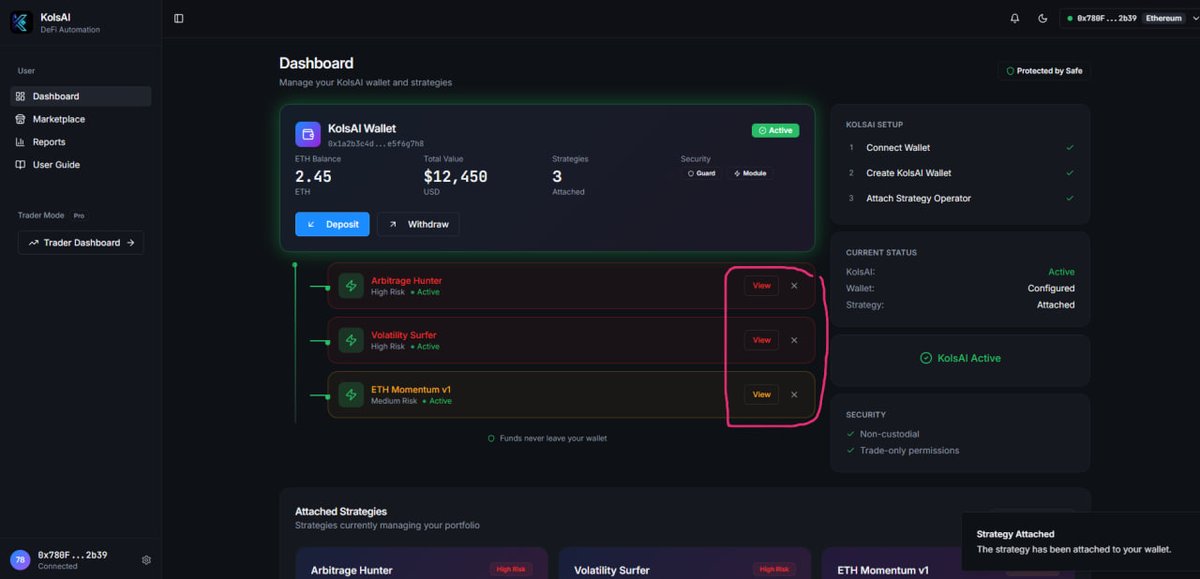Open Reports in sidebar

click(x=81, y=142)
